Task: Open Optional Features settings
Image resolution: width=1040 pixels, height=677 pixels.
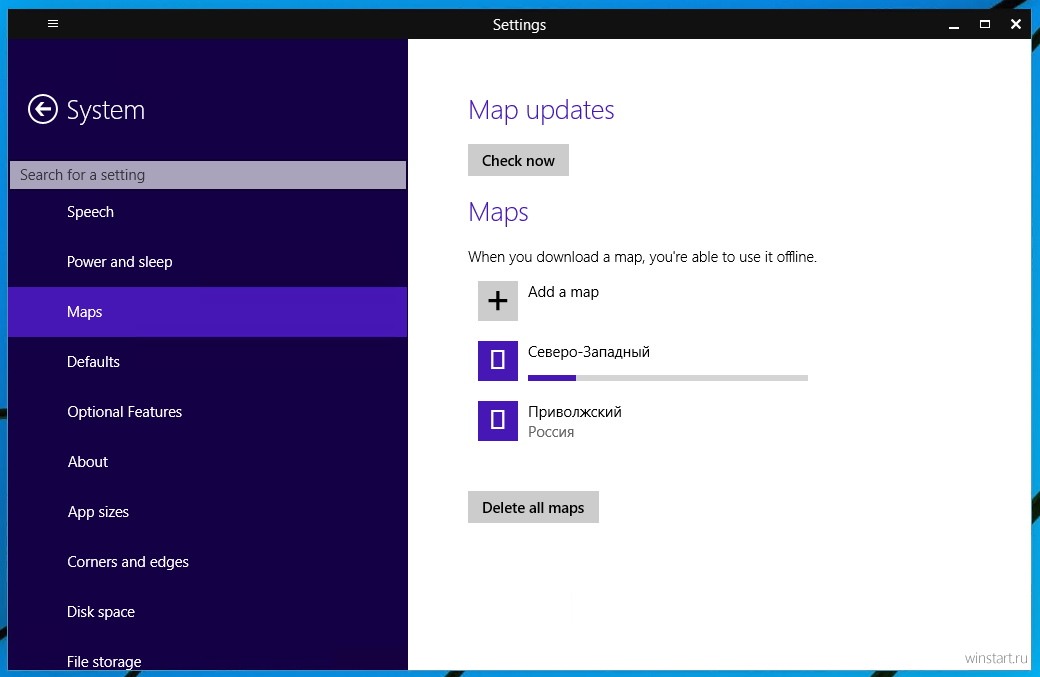Action: point(208,412)
